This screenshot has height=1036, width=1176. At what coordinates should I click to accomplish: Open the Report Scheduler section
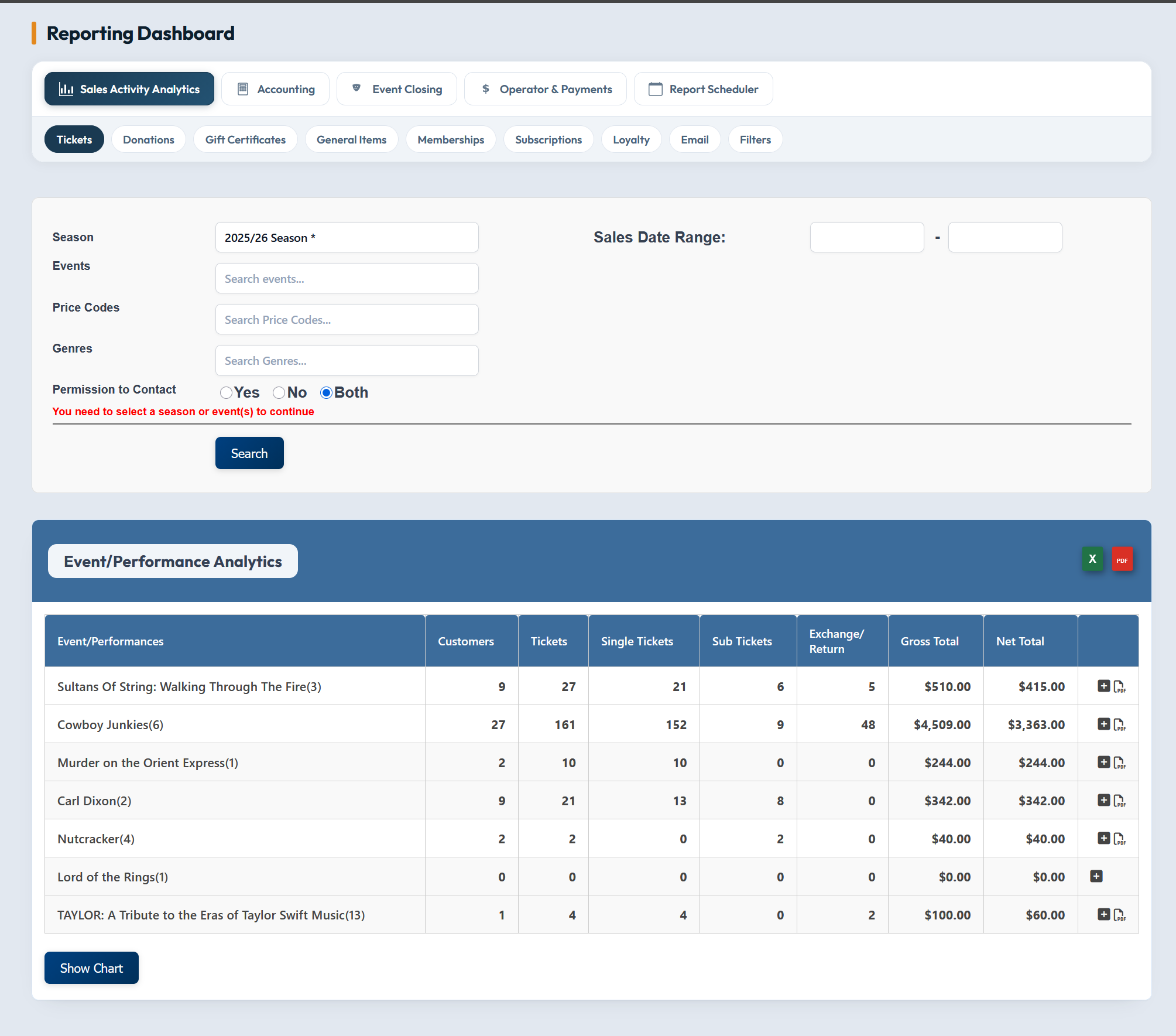(x=703, y=89)
